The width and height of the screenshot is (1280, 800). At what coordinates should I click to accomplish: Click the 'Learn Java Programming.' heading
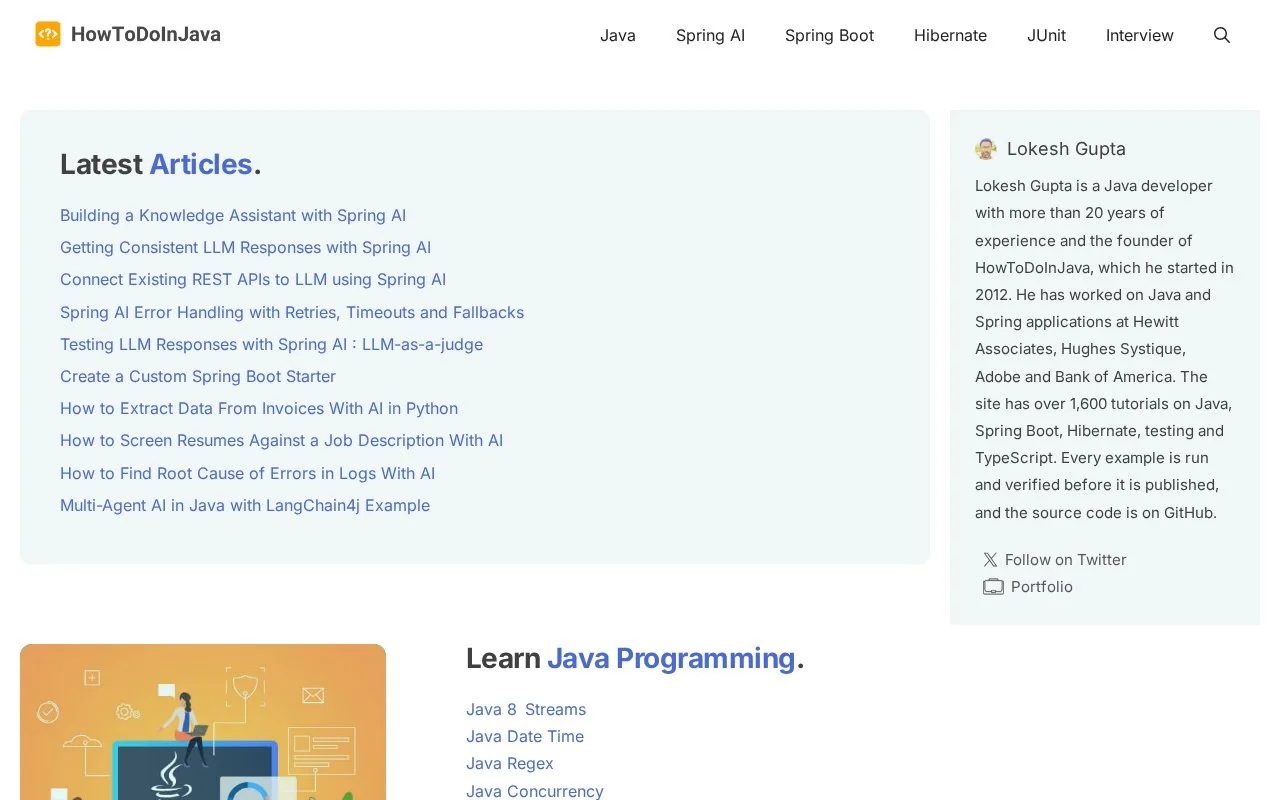point(635,658)
